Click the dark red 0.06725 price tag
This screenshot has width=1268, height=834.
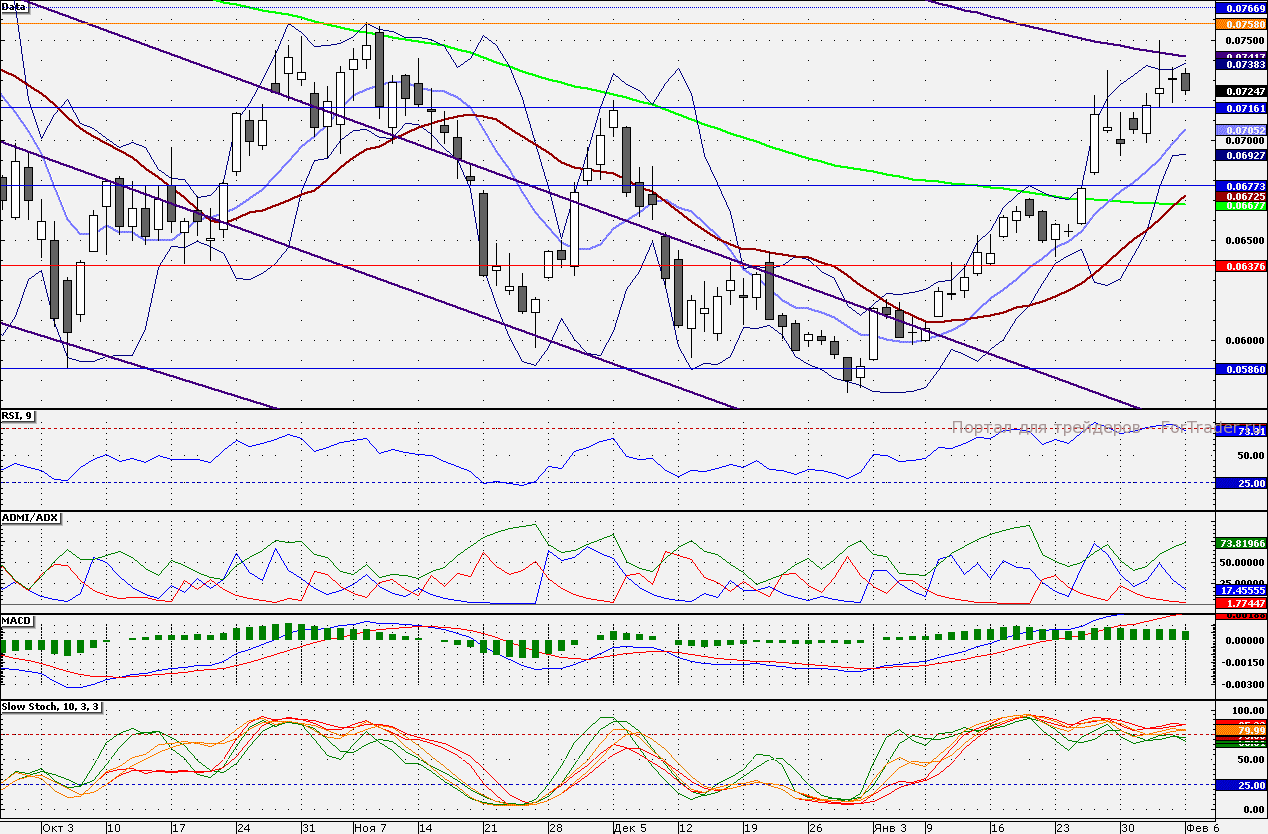pyautogui.click(x=1240, y=197)
